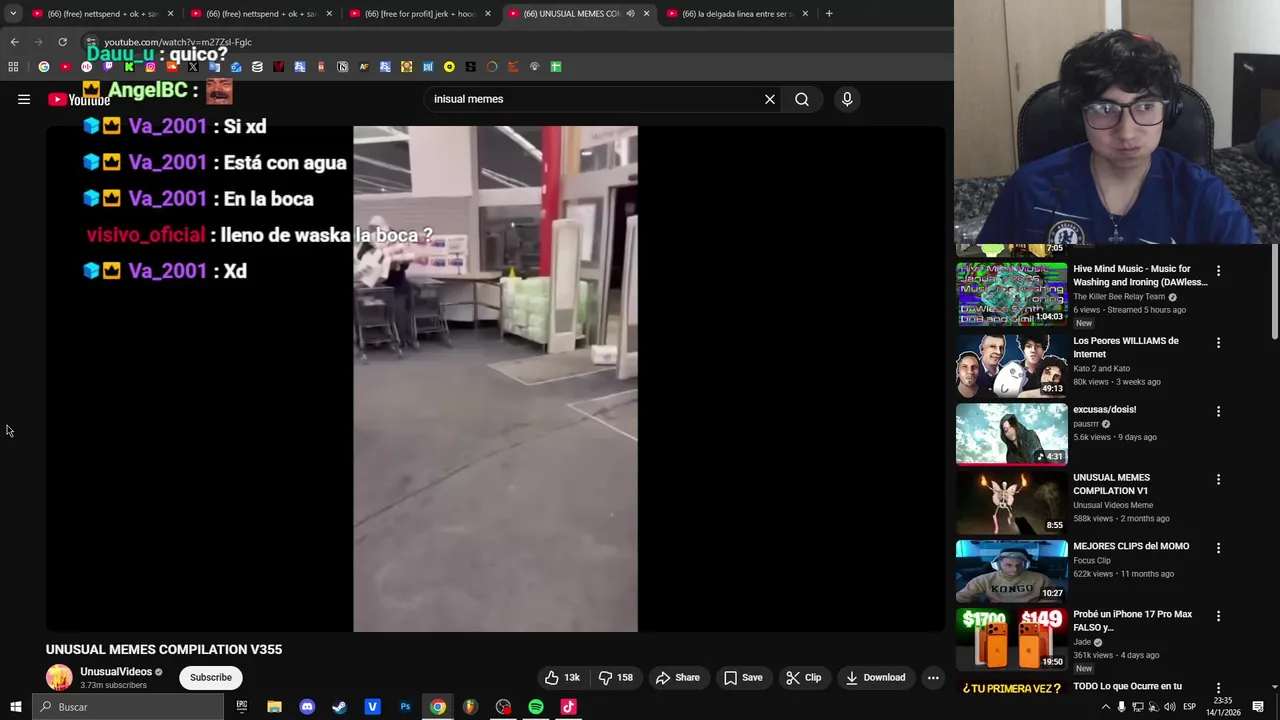Open UNUSUAL MEMES COMPILATION V1 title
The image size is (1280, 720).
1112,484
